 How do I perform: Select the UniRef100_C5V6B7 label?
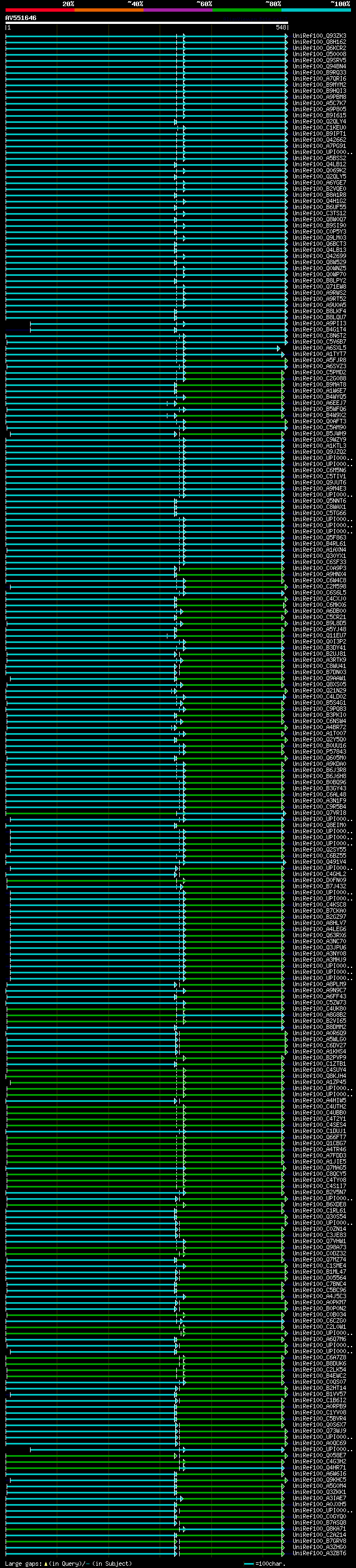pyautogui.click(x=319, y=342)
